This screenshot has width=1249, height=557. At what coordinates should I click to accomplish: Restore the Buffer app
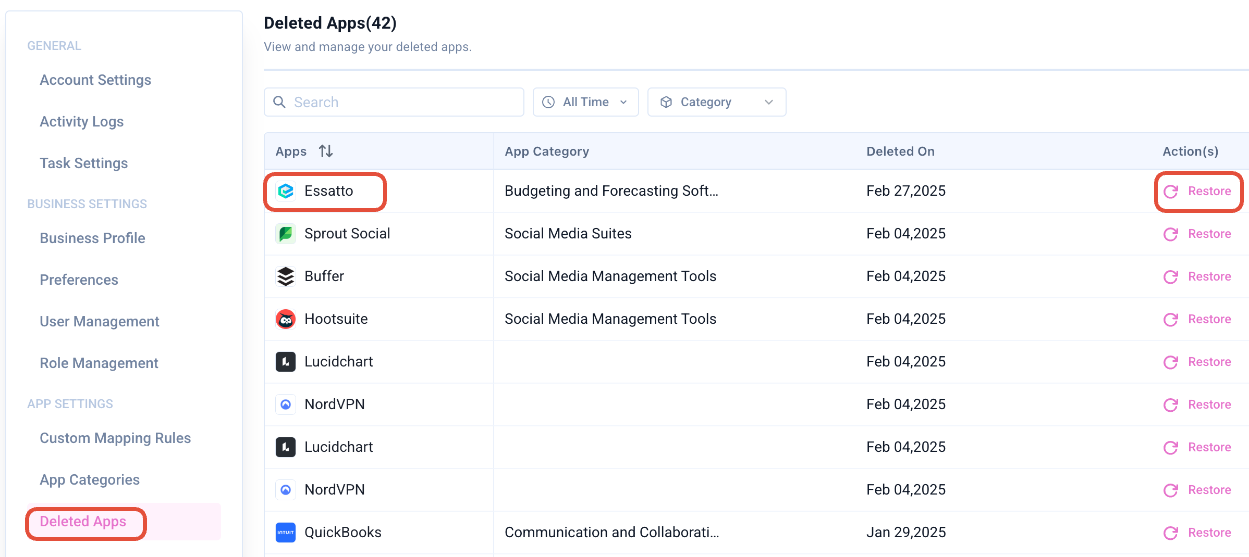1198,276
